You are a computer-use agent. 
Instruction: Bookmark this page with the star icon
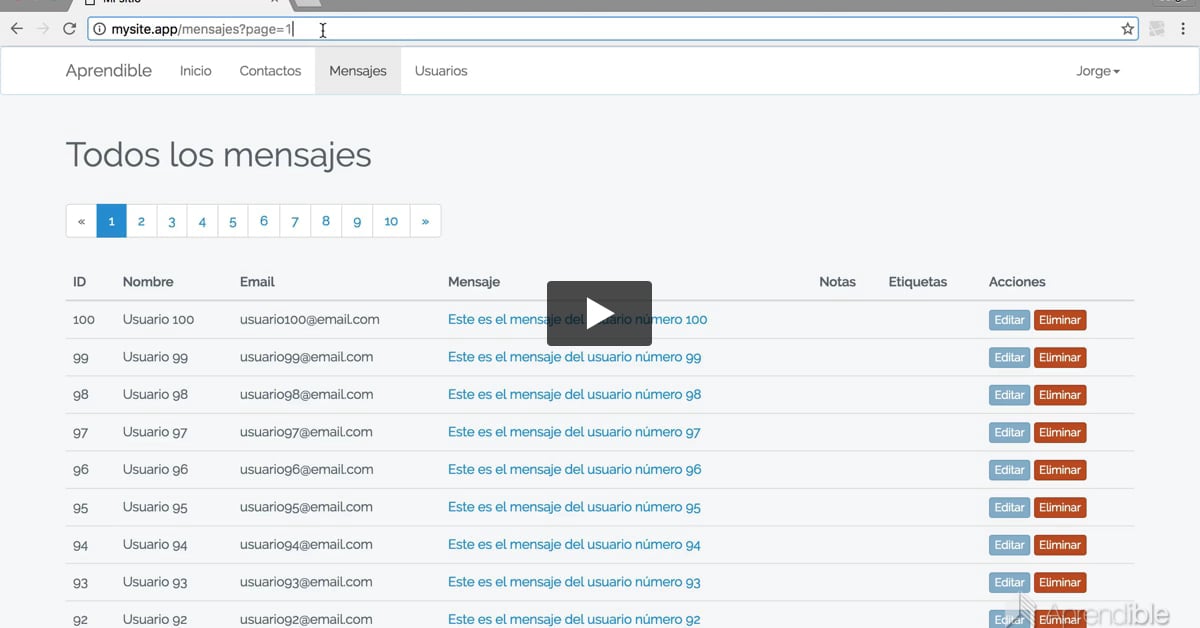coord(1128,29)
